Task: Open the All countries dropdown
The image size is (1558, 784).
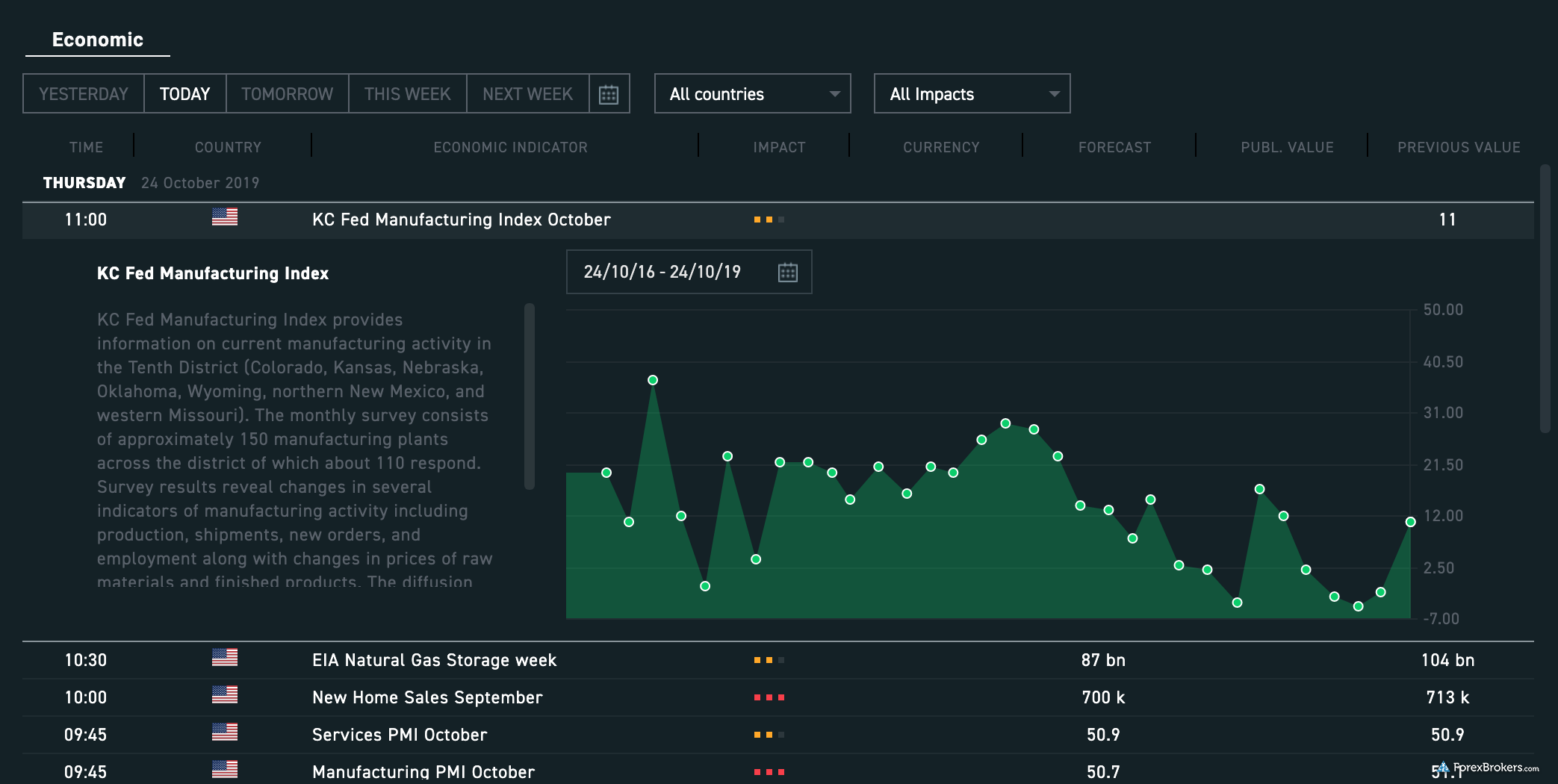Action: point(751,94)
